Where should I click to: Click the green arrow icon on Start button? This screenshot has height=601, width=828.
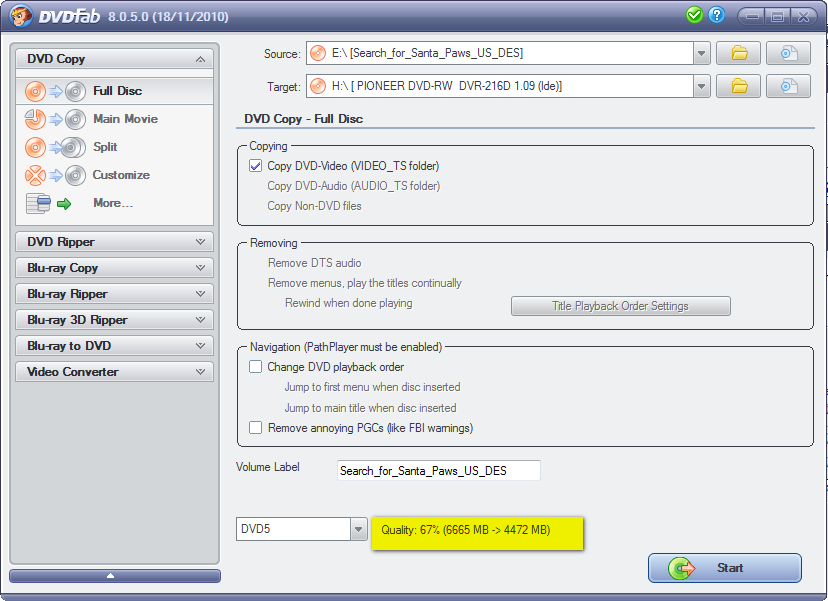pyautogui.click(x=681, y=568)
